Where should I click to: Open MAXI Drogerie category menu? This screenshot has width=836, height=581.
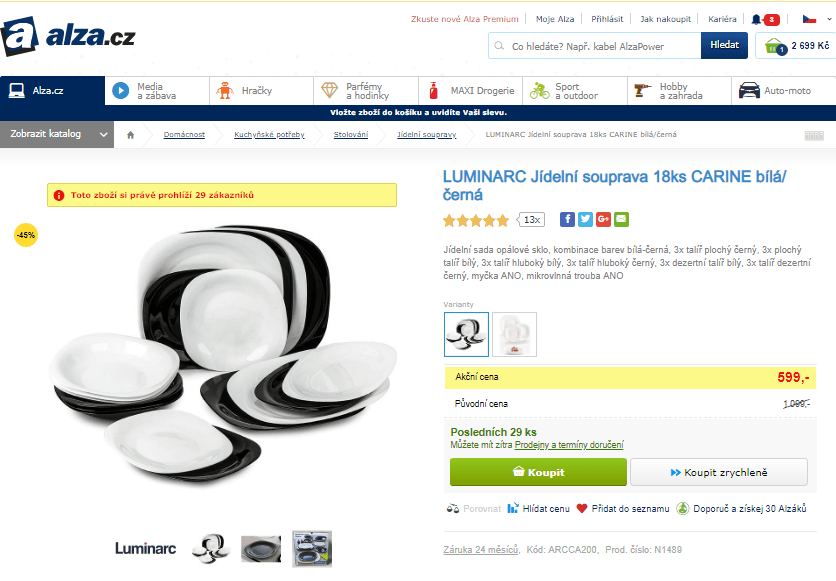(470, 91)
